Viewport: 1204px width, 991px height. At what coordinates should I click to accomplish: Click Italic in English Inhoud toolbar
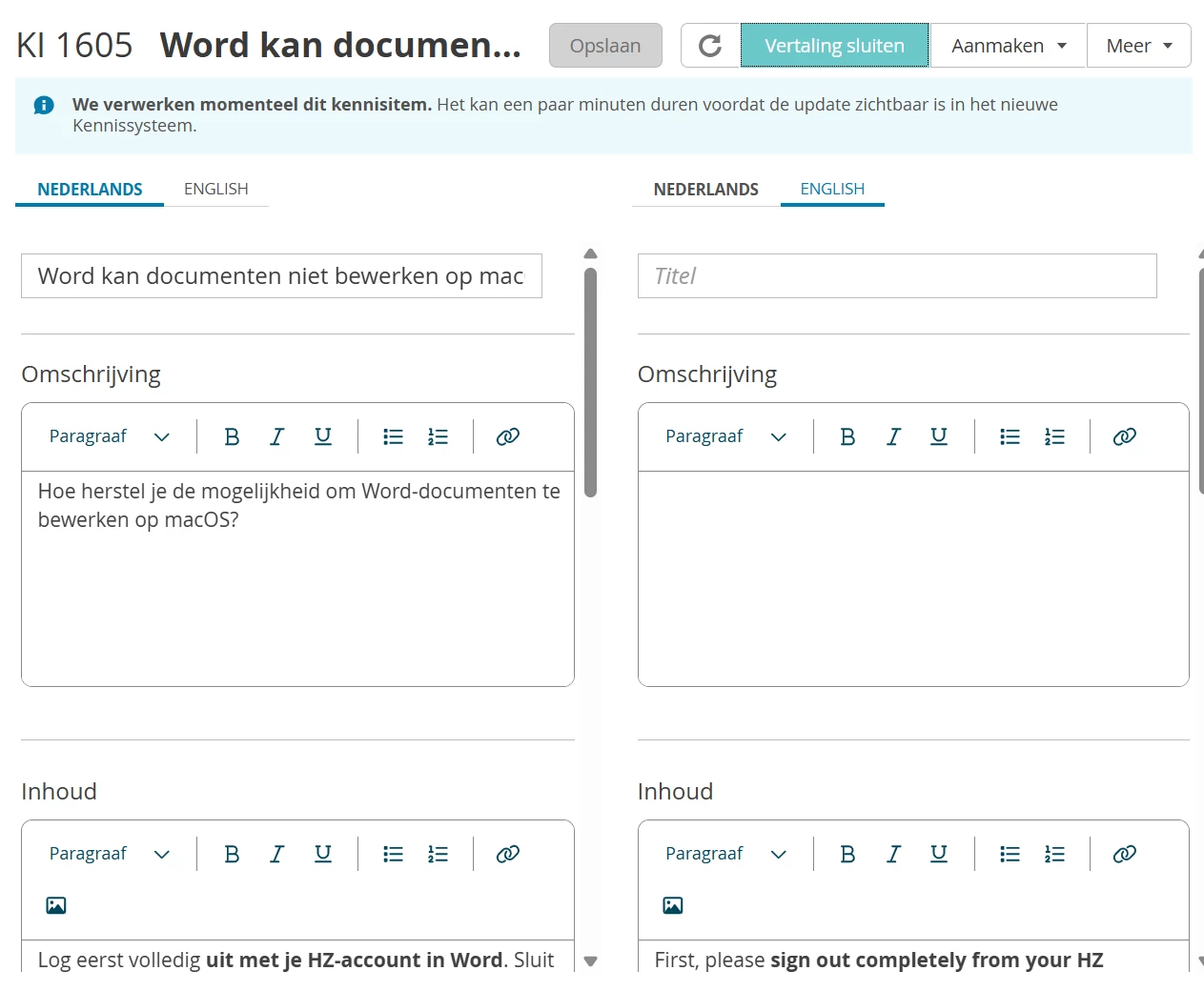point(893,854)
